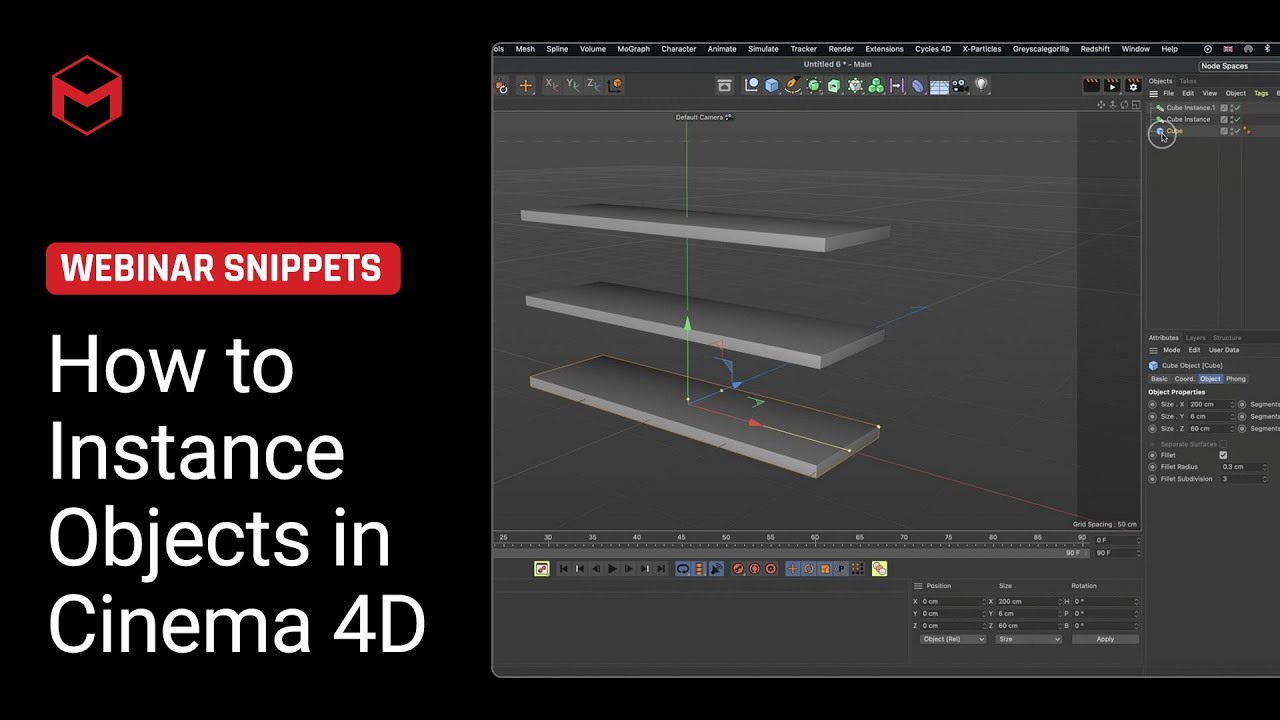Screen dimensions: 1280x720
Task: Open Edit Render Settings gear clapperboard
Action: point(1133,86)
